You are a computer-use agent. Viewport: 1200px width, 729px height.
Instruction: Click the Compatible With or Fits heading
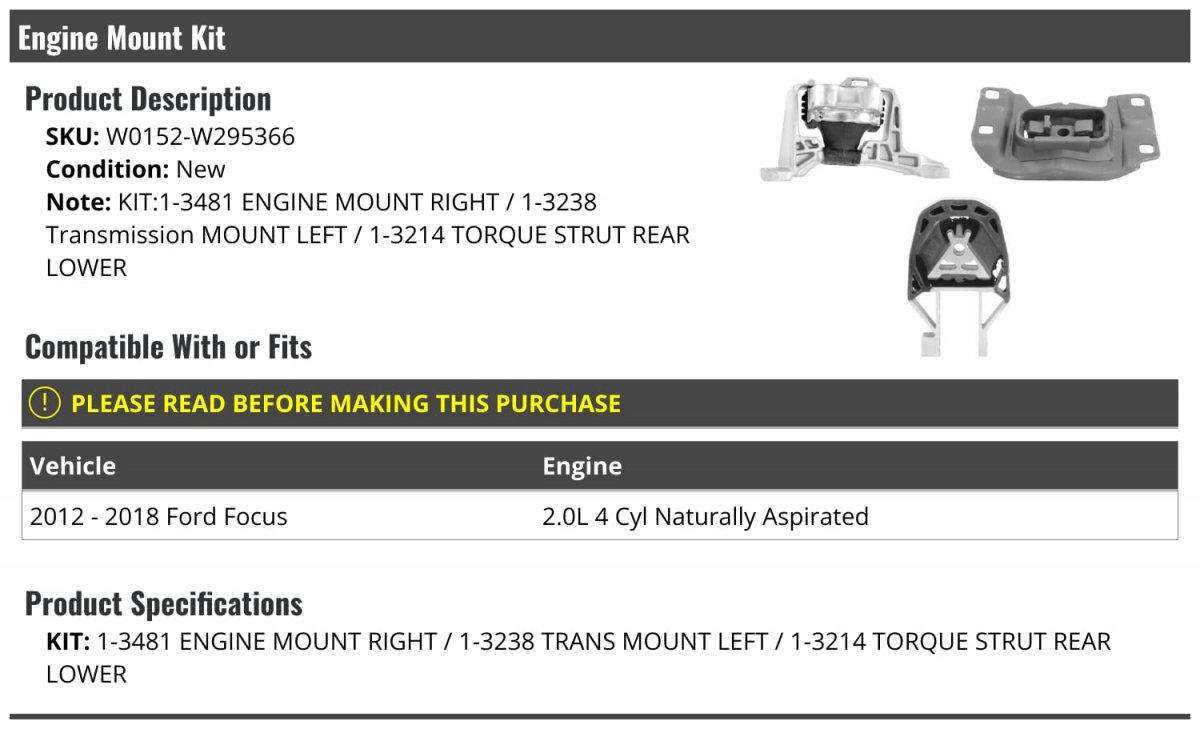click(x=168, y=347)
